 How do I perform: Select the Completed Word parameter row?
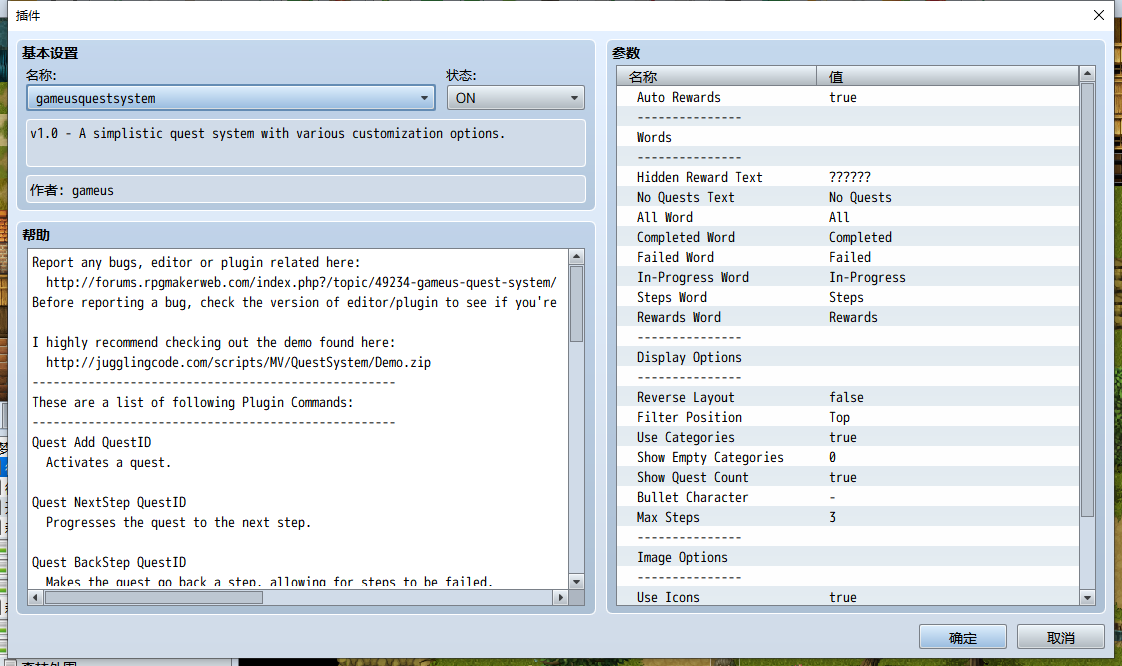click(848, 237)
